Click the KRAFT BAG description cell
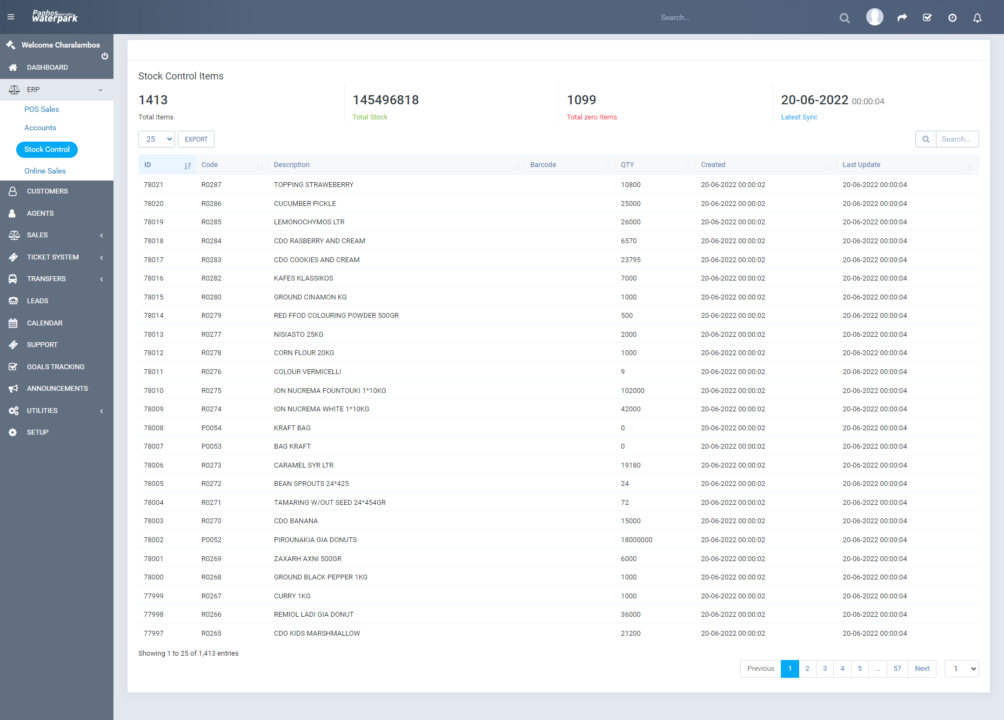This screenshot has height=720, width=1004. coord(292,428)
